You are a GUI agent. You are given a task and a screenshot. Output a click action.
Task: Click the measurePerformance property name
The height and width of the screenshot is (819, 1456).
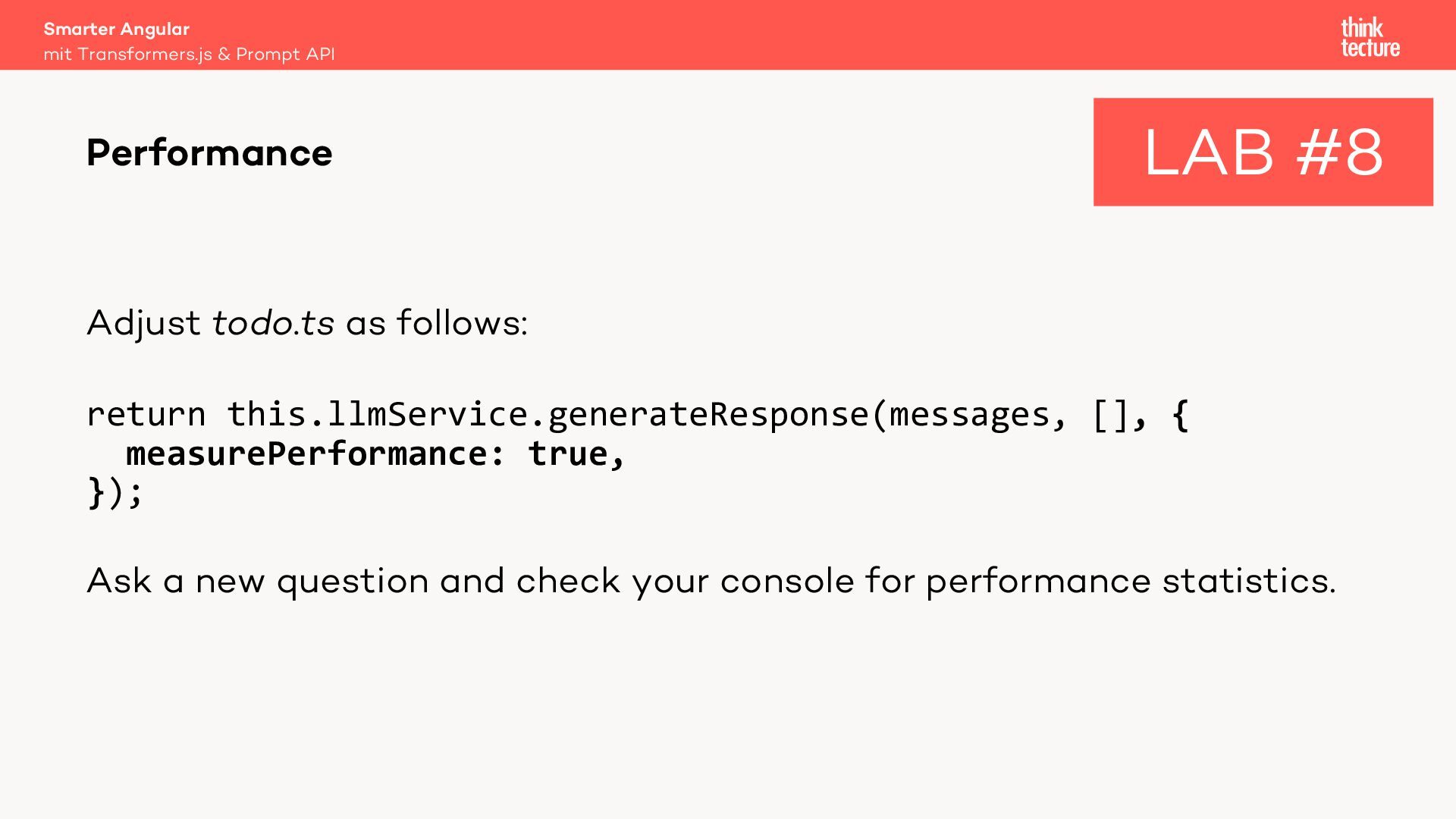[x=306, y=454]
